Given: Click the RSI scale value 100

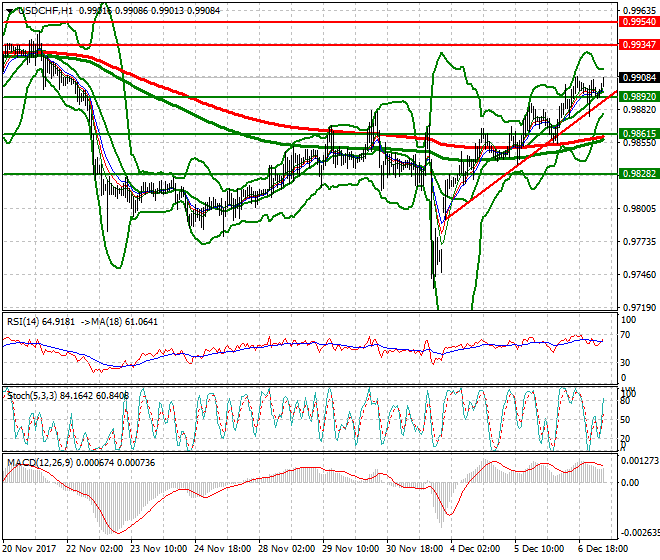Looking at the screenshot, I should (x=628, y=321).
